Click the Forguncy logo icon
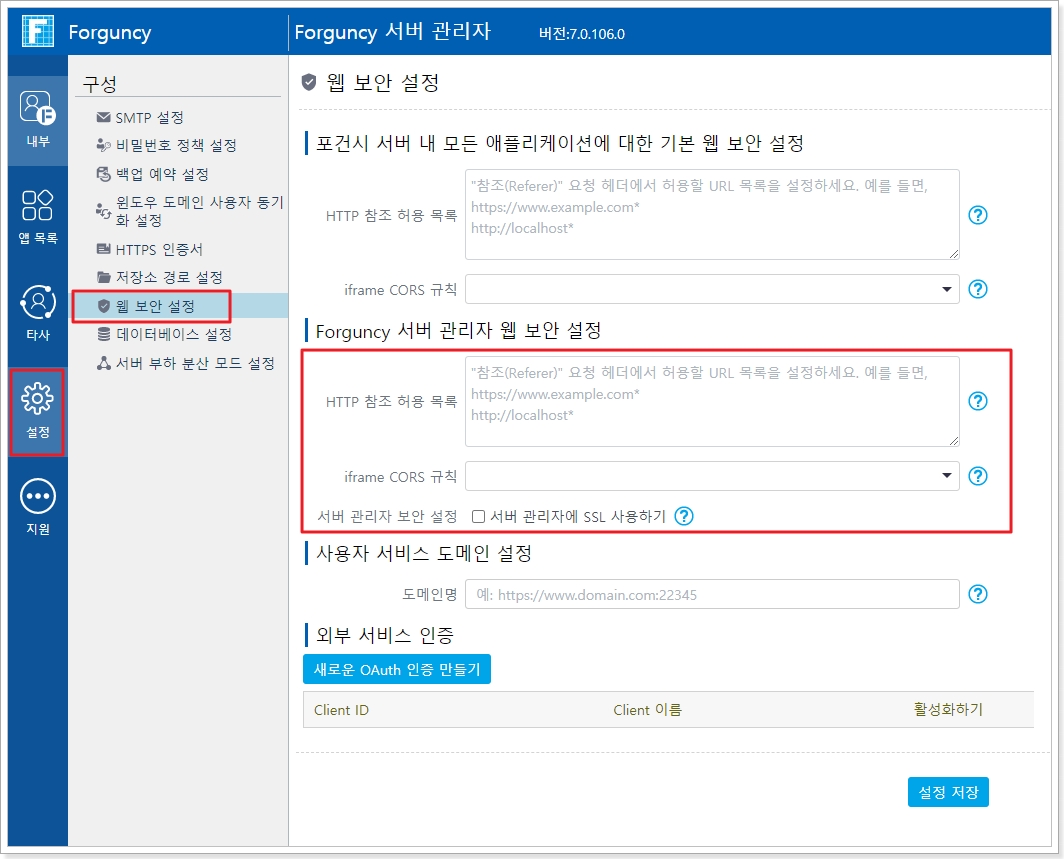Screen dimensions: 1064x859 [x=36, y=32]
